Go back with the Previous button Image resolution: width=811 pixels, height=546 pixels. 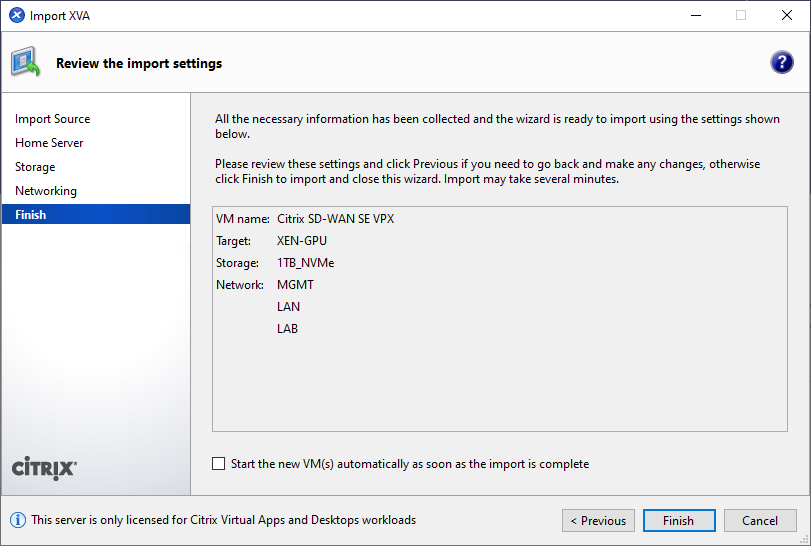(597, 521)
